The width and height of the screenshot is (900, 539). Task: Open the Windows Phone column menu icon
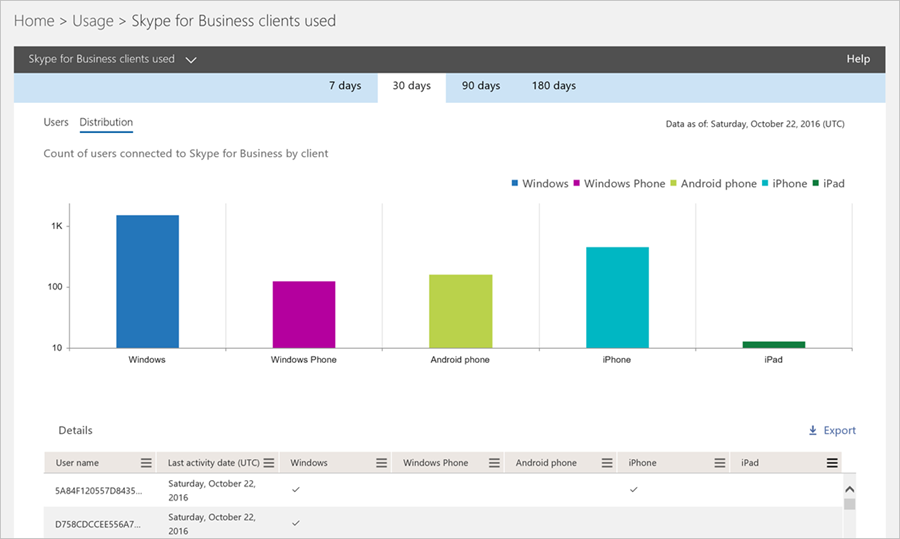click(x=494, y=463)
